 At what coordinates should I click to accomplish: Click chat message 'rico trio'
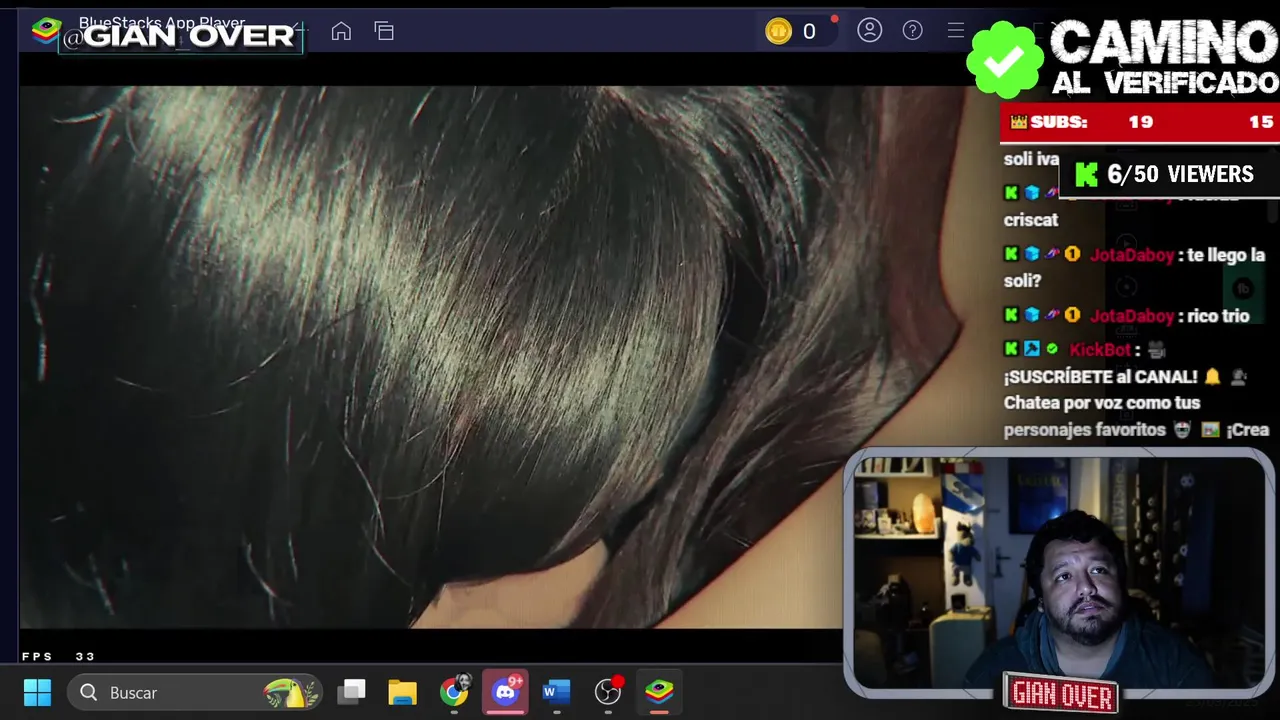click(1217, 316)
